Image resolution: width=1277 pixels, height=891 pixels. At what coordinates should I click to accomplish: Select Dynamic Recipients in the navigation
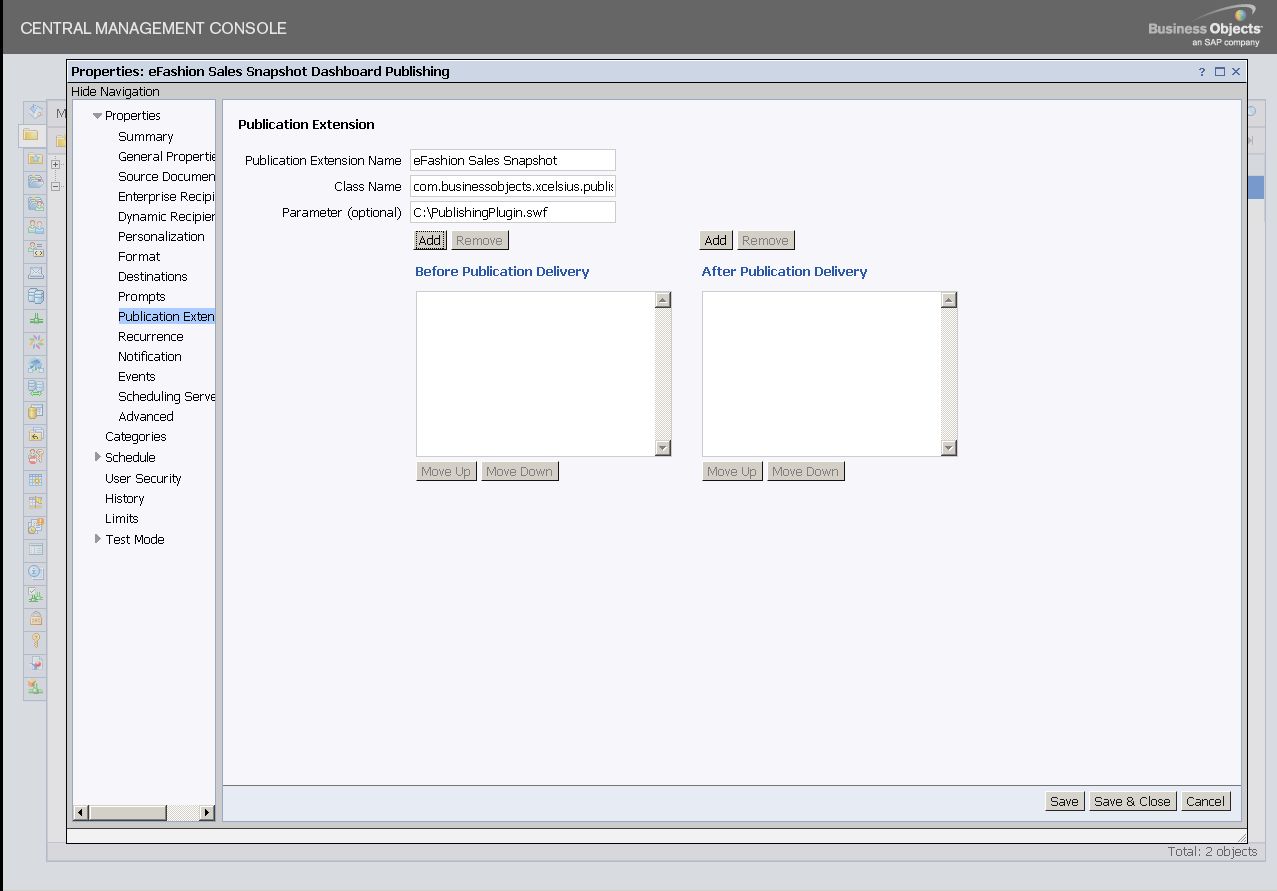(x=167, y=217)
